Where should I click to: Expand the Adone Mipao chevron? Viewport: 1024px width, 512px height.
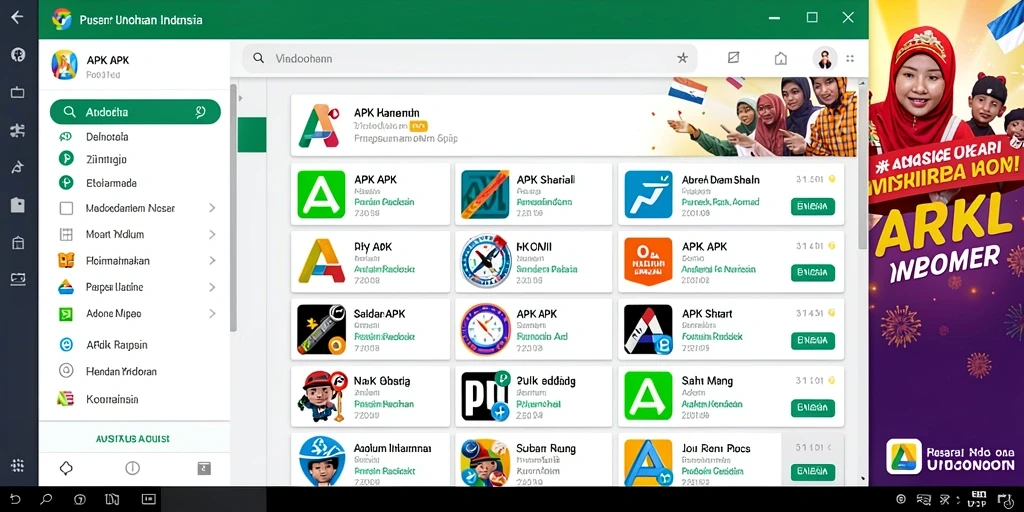coord(212,313)
